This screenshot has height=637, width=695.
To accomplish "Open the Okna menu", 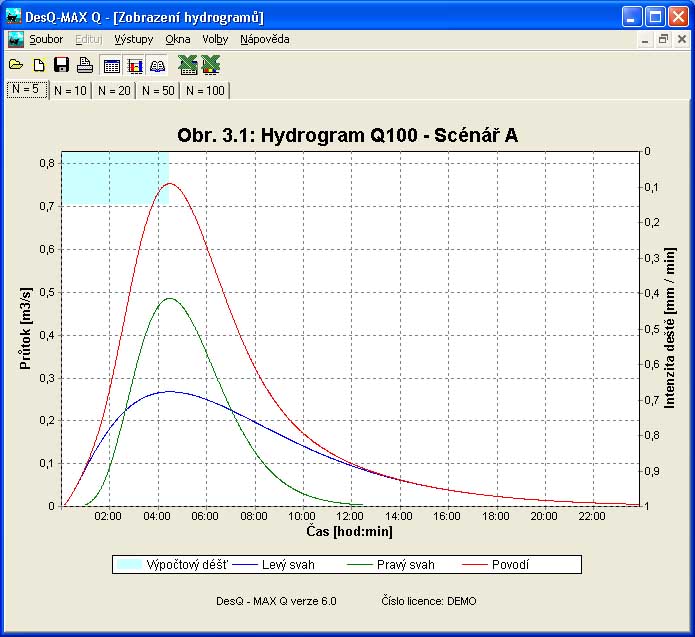I will [178, 39].
